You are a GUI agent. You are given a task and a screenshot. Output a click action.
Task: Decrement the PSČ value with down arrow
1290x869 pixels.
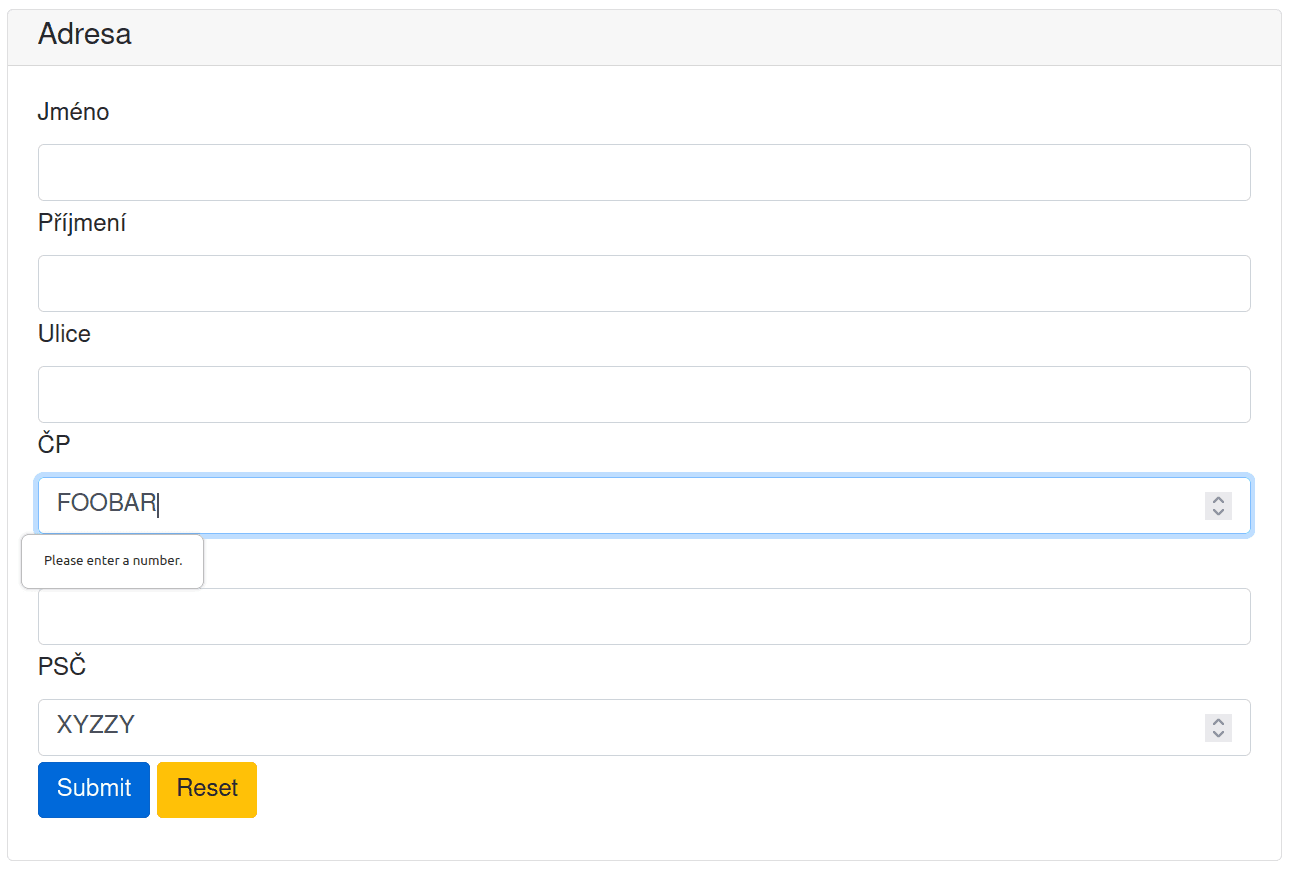click(x=1218, y=734)
